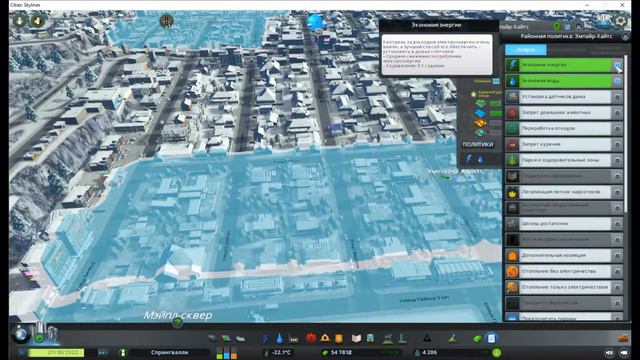
Task: Disable the Экономия воды policy checkbox
Action: 617,81
